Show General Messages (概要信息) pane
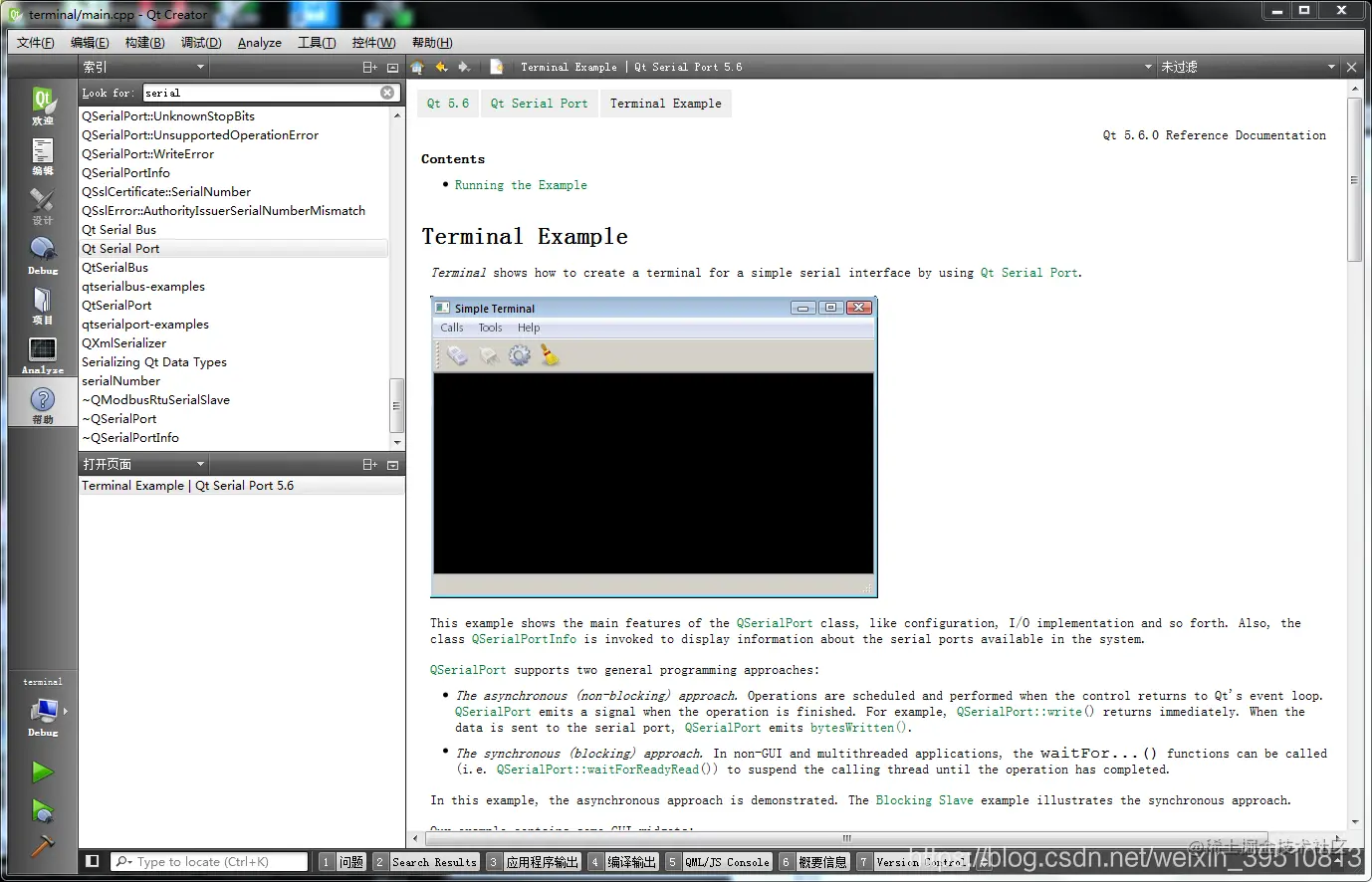The height and width of the screenshot is (882, 1372). click(x=814, y=862)
